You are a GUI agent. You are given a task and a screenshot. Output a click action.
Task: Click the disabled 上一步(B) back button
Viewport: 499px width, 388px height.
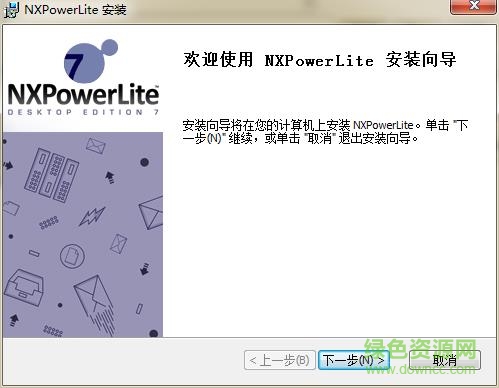[280, 360]
